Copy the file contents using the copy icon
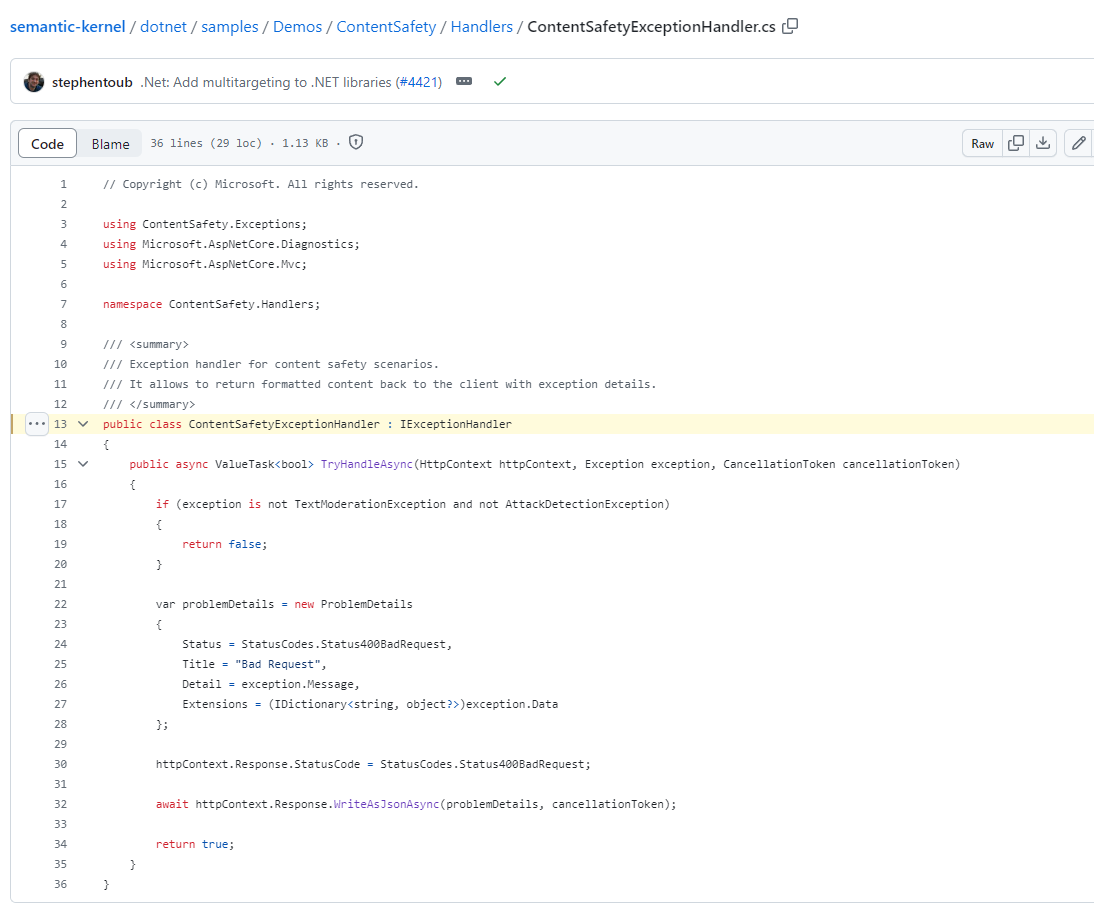The image size is (1094, 903). click(x=1015, y=143)
